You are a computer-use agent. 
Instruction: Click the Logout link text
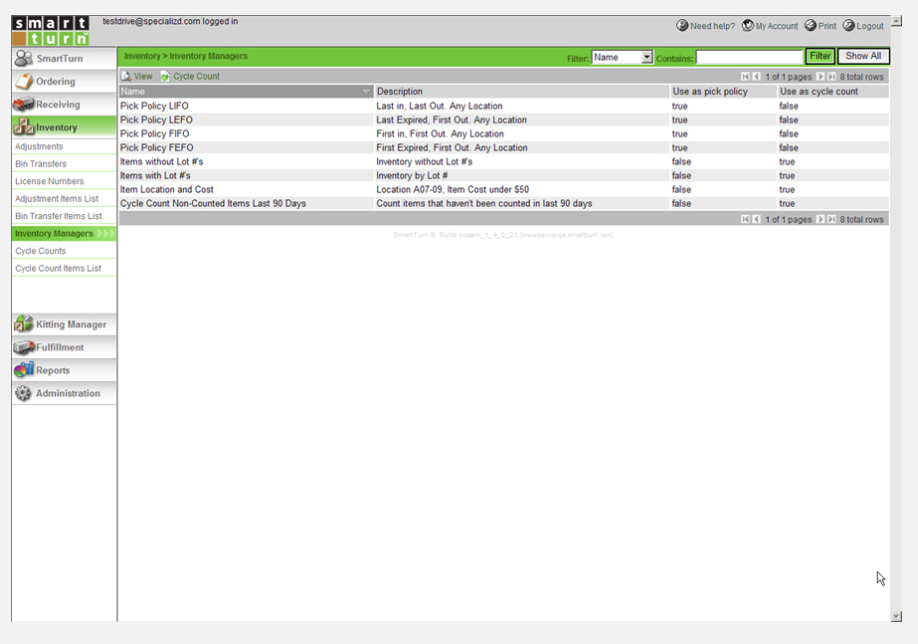(869, 26)
